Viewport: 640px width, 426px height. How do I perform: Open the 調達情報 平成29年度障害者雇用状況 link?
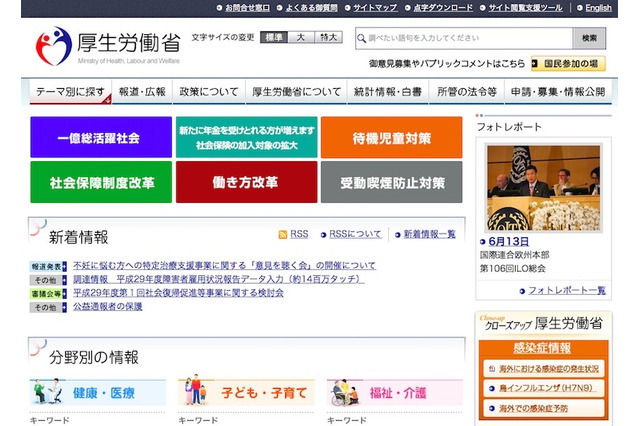point(218,279)
